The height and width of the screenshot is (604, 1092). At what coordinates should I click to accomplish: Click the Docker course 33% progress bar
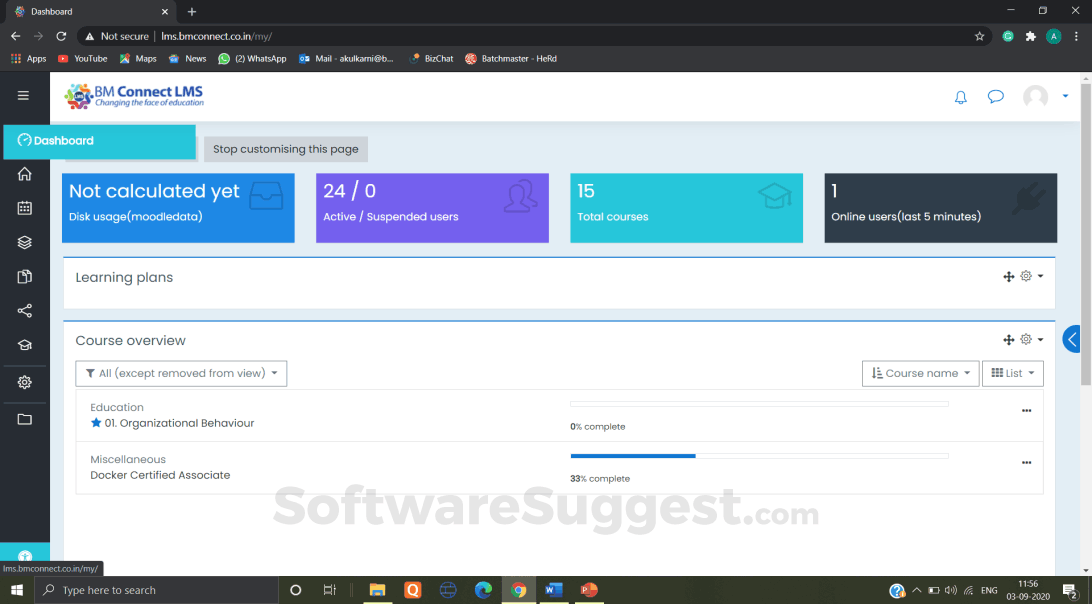point(633,455)
